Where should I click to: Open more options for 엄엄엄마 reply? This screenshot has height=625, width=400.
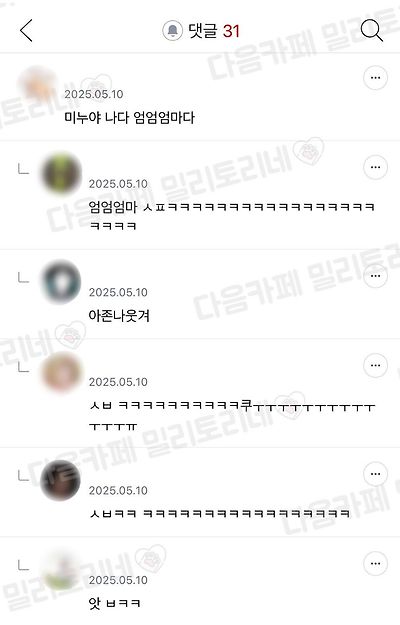375,167
